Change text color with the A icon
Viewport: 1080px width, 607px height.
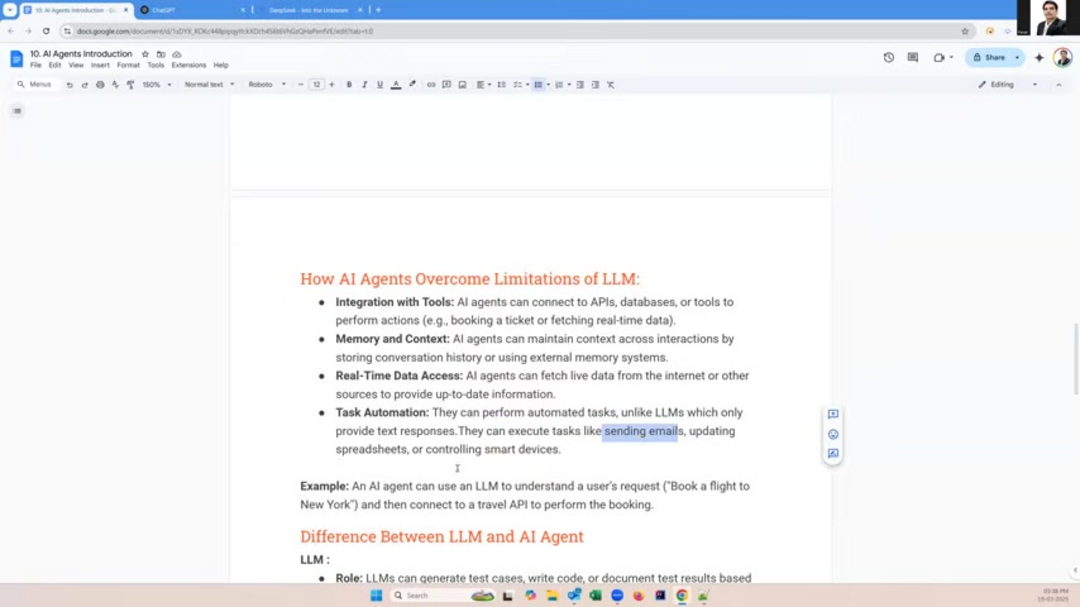[x=396, y=85]
